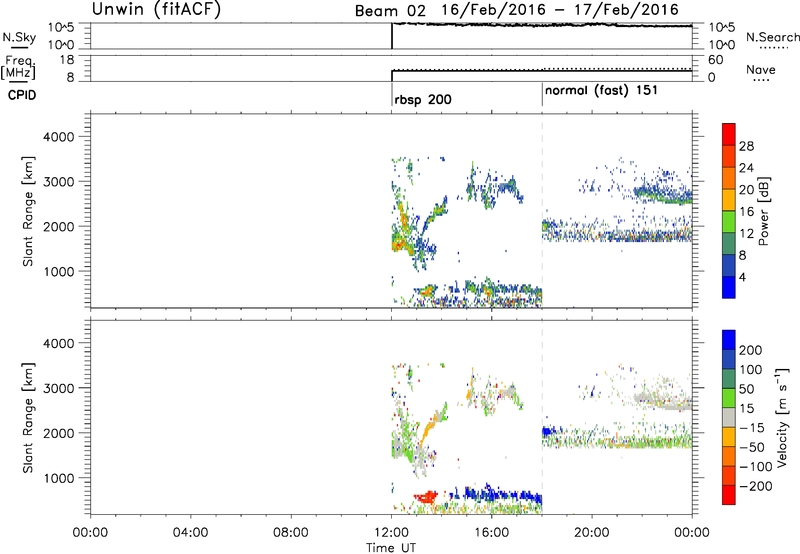
Task: Click the Velocity scale value '-15'
Action: click(751, 428)
